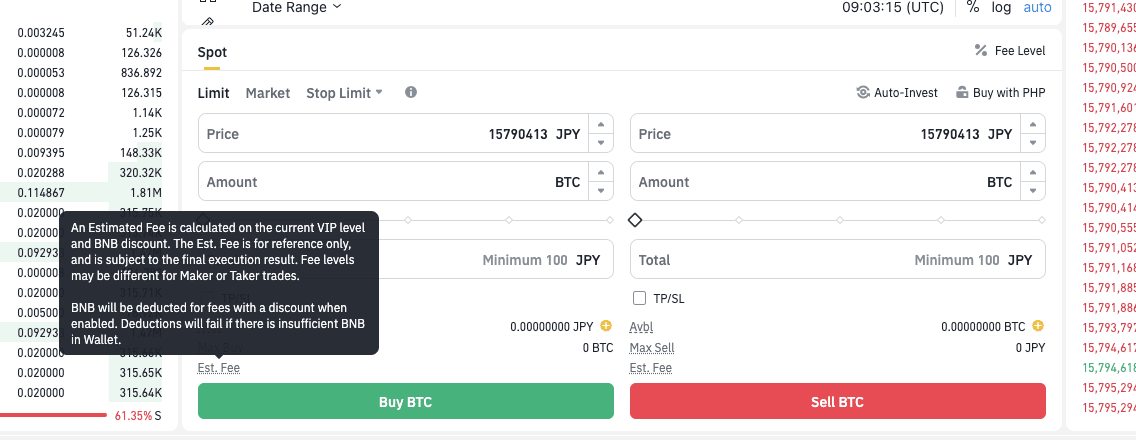The width and height of the screenshot is (1136, 440).
Task: Toggle the auto scale option
Action: (x=1037, y=7)
